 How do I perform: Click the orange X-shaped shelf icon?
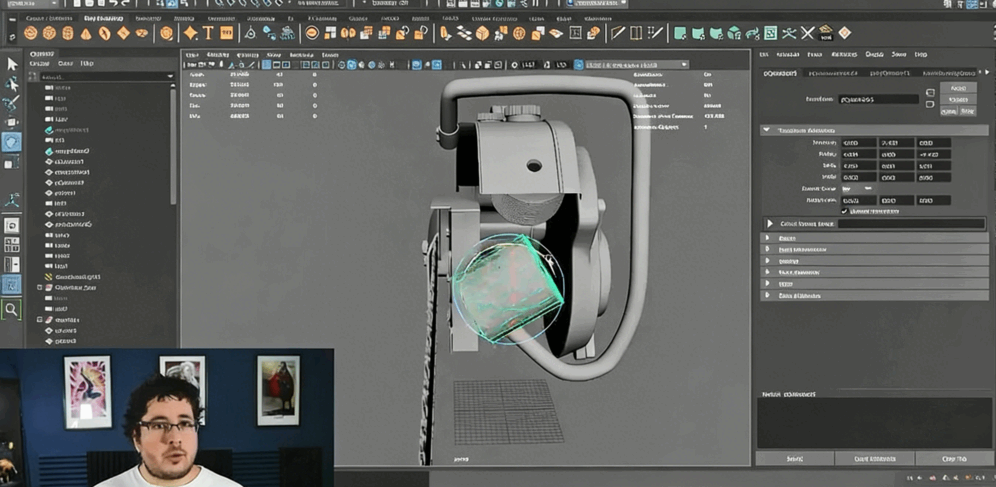coord(807,33)
